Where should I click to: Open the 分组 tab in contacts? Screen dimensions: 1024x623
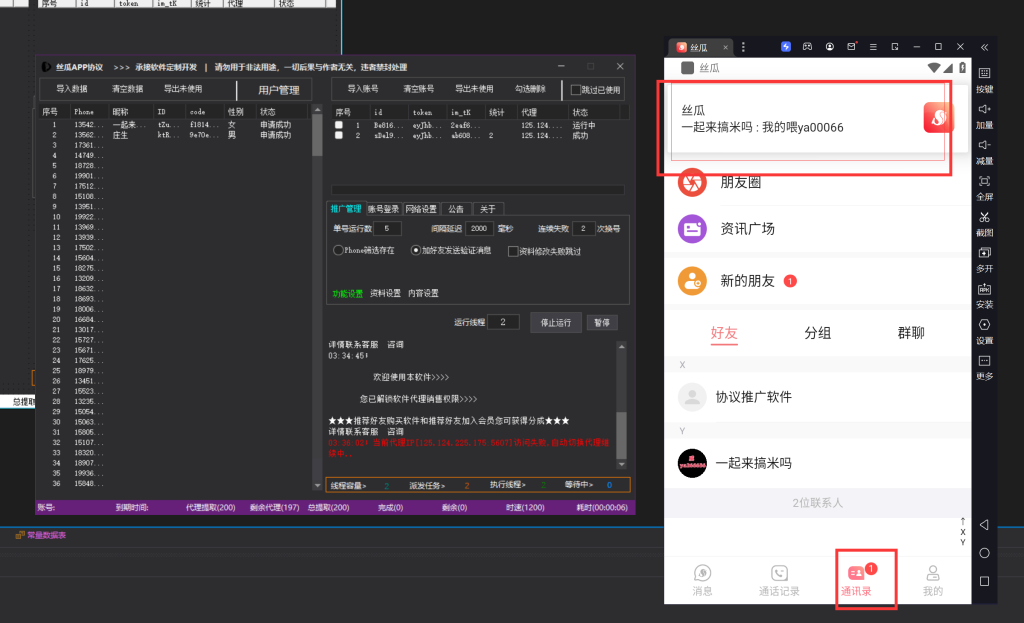(x=818, y=332)
